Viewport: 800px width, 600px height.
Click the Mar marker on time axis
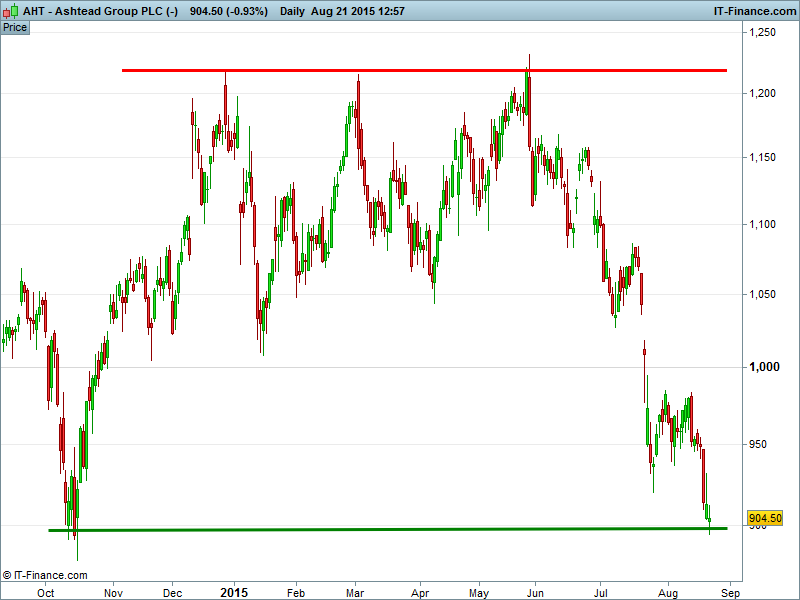[x=357, y=591]
